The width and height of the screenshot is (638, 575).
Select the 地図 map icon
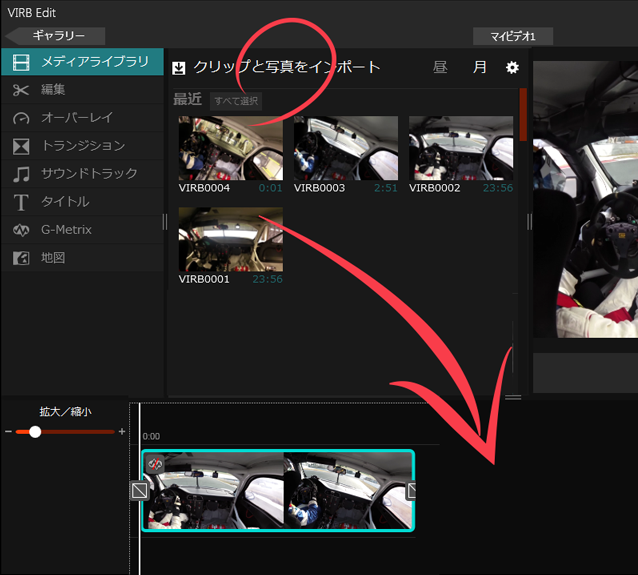pyautogui.click(x=21, y=258)
